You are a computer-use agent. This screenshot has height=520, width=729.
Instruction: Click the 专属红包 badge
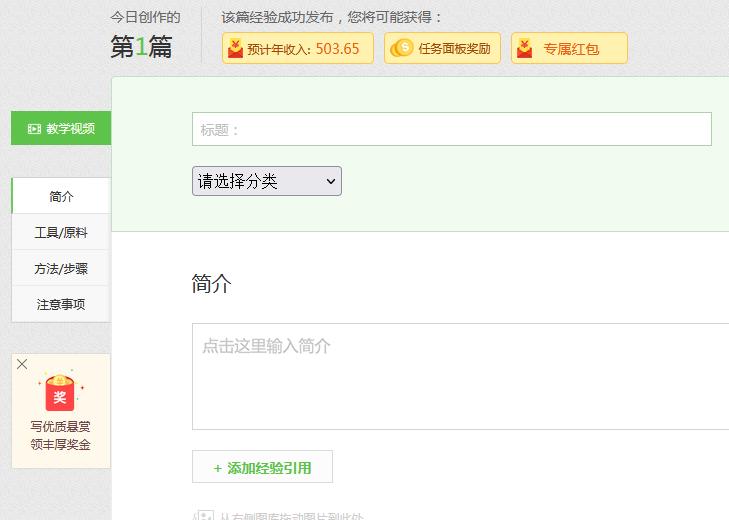(x=570, y=48)
